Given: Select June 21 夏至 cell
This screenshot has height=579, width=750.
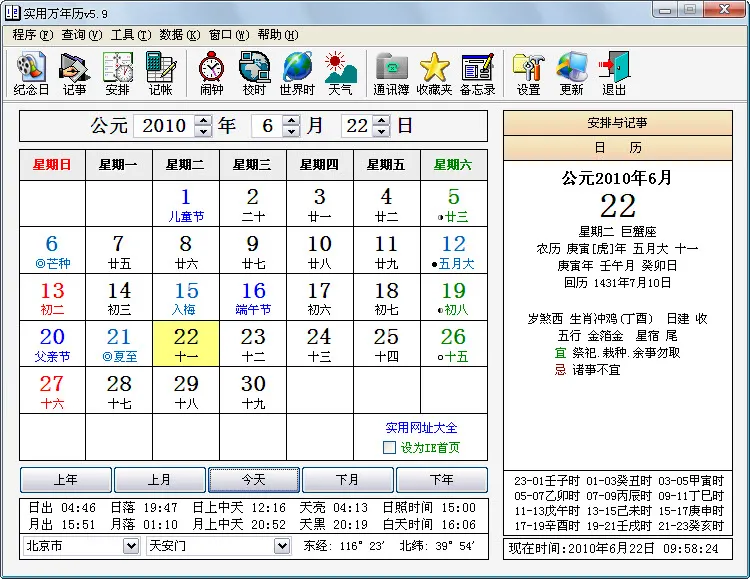Looking at the screenshot, I should pos(119,343).
